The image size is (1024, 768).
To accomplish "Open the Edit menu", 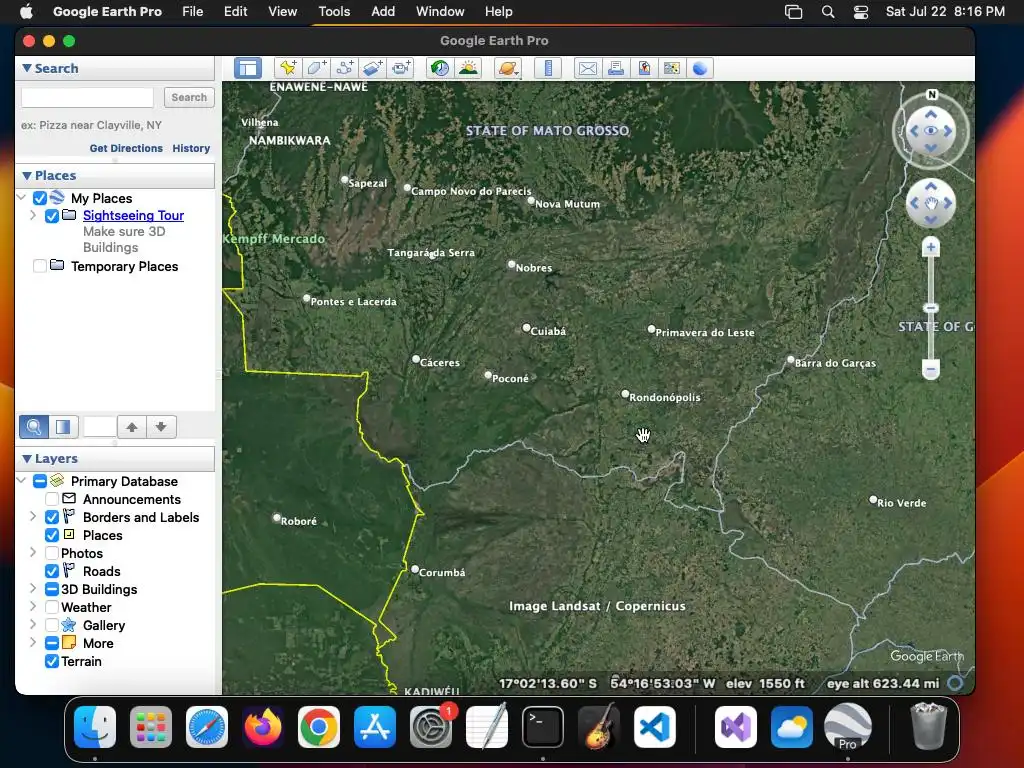I will 235,12.
